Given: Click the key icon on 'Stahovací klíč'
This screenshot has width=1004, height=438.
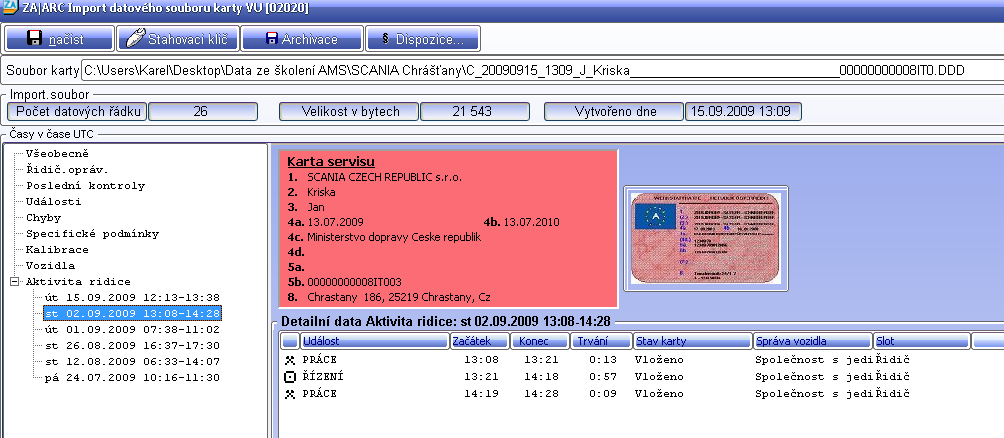Looking at the screenshot, I should coord(134,38).
